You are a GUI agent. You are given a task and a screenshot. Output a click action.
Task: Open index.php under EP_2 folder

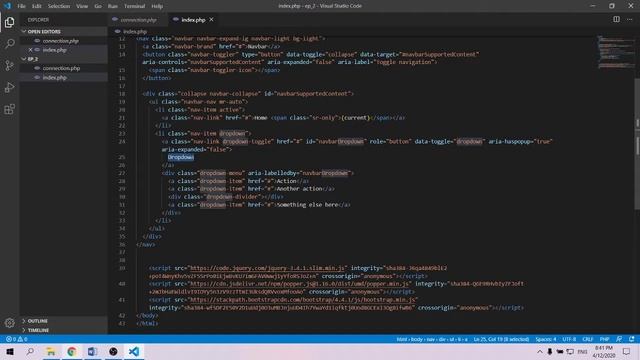[x=55, y=77]
